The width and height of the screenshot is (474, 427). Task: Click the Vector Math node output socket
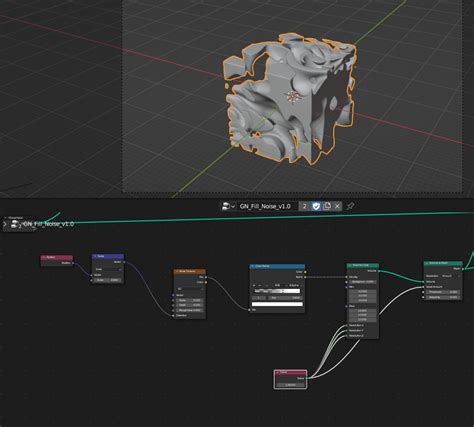tap(124, 262)
